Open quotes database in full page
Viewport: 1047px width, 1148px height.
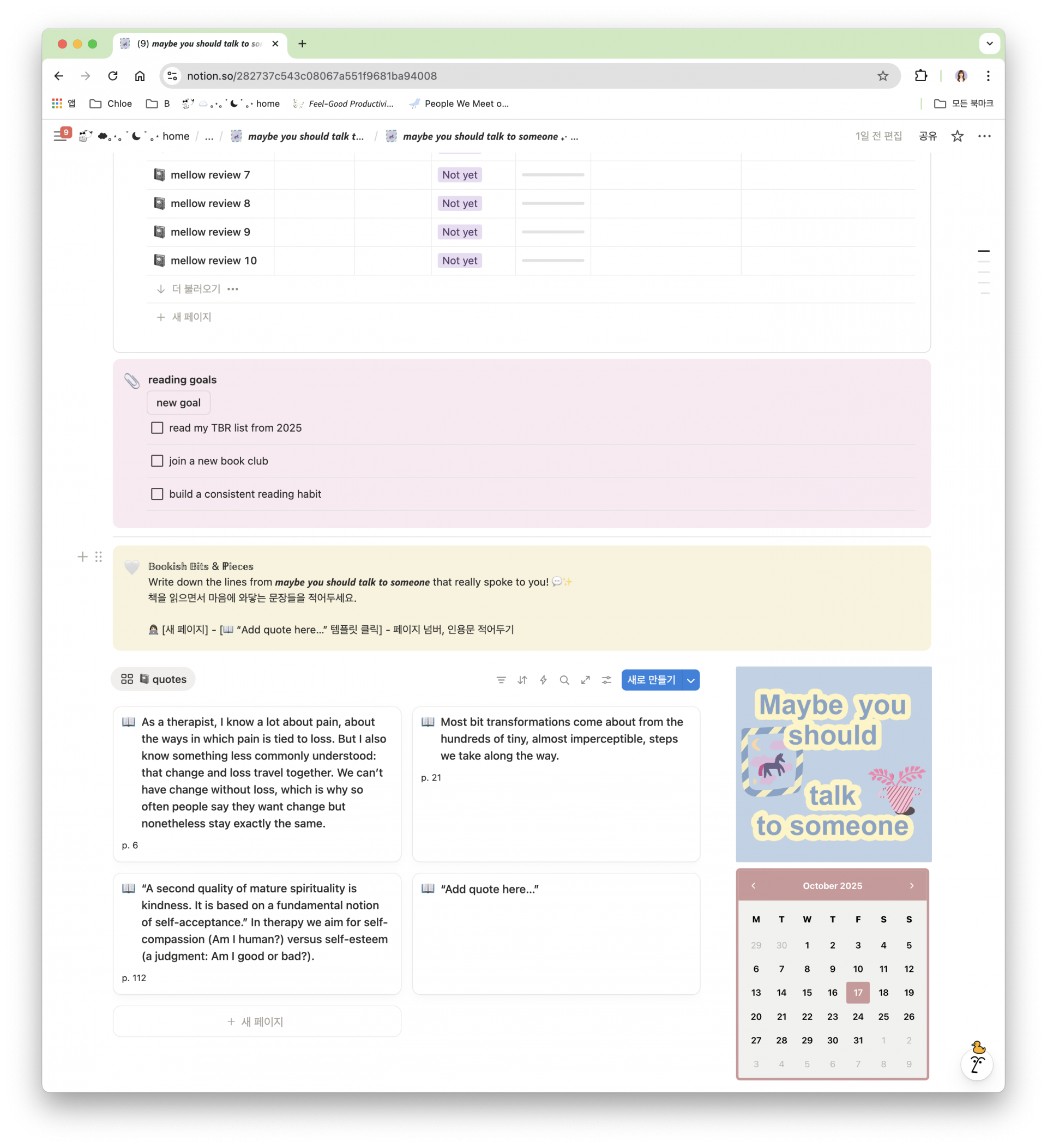click(x=585, y=680)
